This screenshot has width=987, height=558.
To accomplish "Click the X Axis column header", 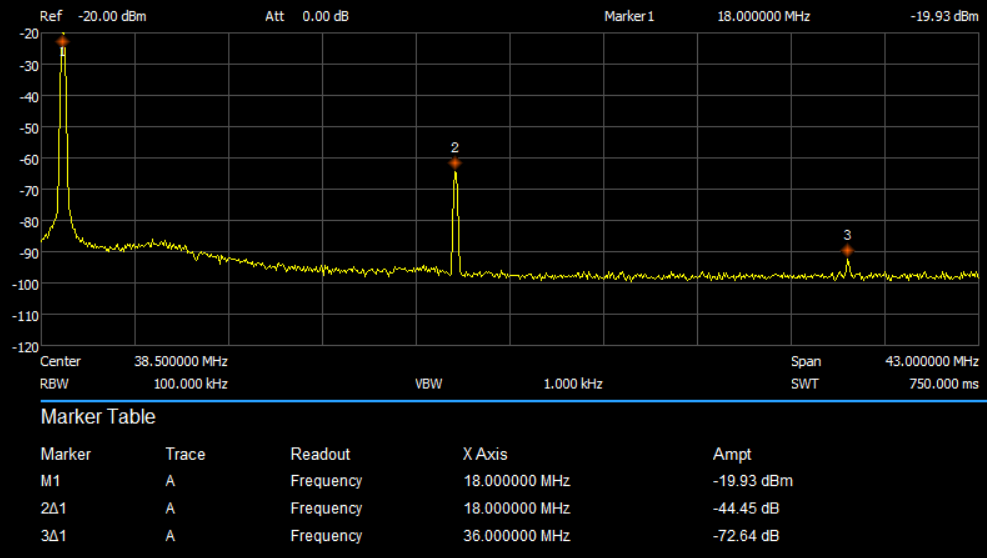I will (485, 454).
